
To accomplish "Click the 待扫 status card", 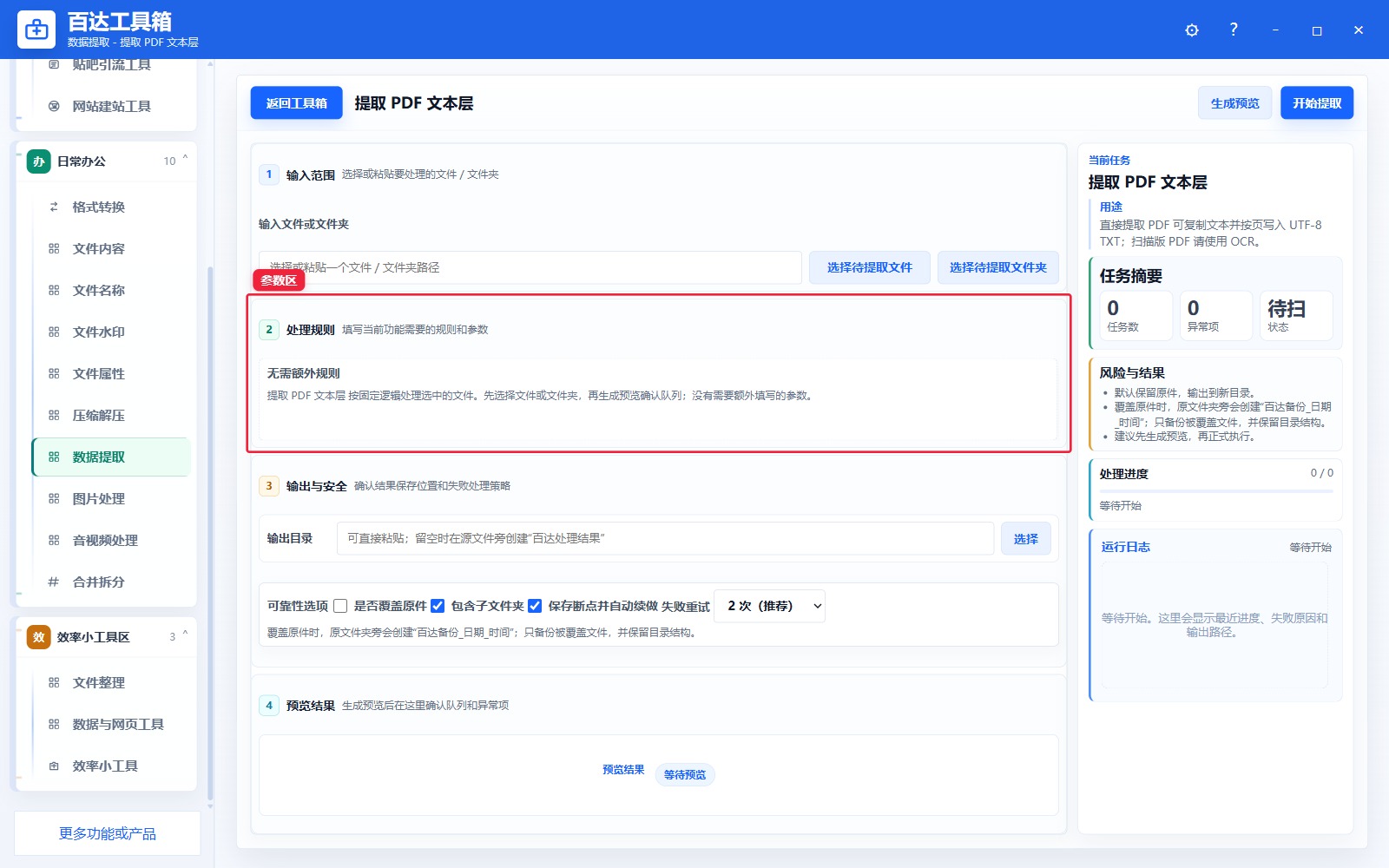I will point(1296,315).
